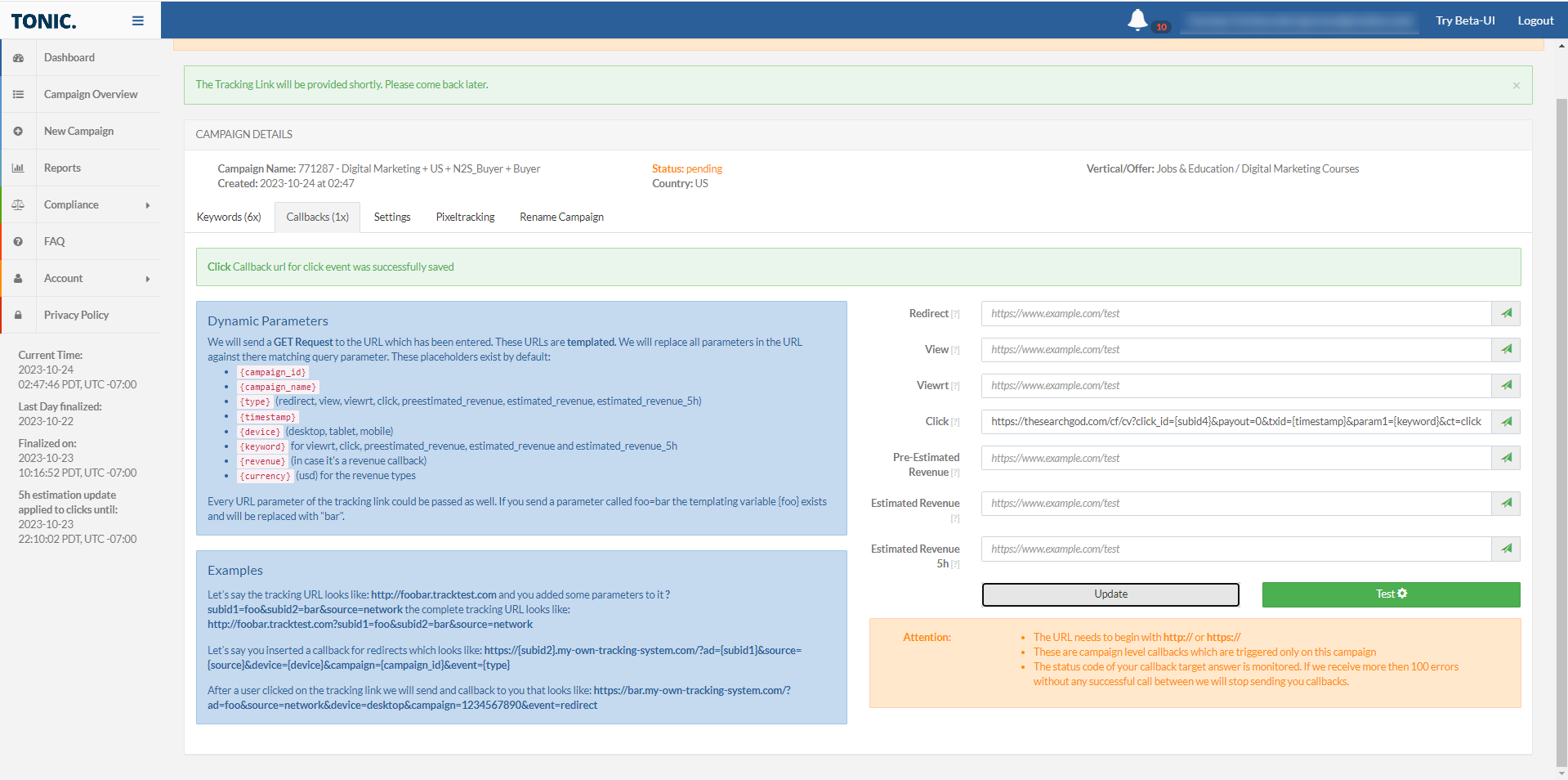Open help hint next to Viewrt label
This screenshot has height=780, width=1568.
[x=955, y=386]
